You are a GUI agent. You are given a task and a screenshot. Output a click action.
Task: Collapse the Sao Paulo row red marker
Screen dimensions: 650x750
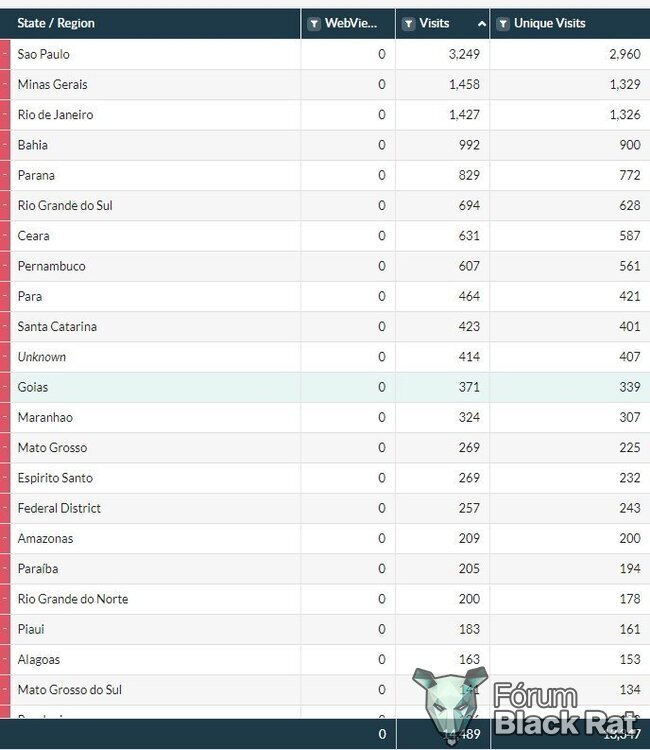tap(5, 54)
